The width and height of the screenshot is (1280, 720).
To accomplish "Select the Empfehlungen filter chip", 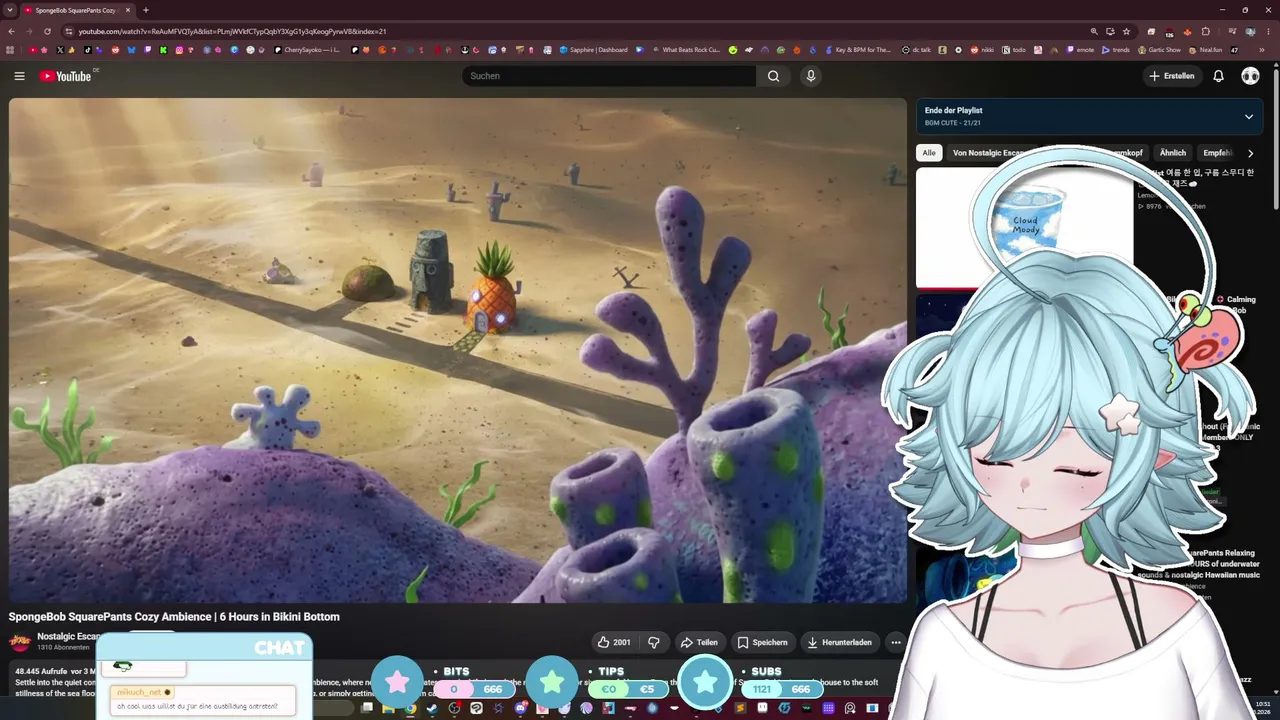I will point(1217,153).
